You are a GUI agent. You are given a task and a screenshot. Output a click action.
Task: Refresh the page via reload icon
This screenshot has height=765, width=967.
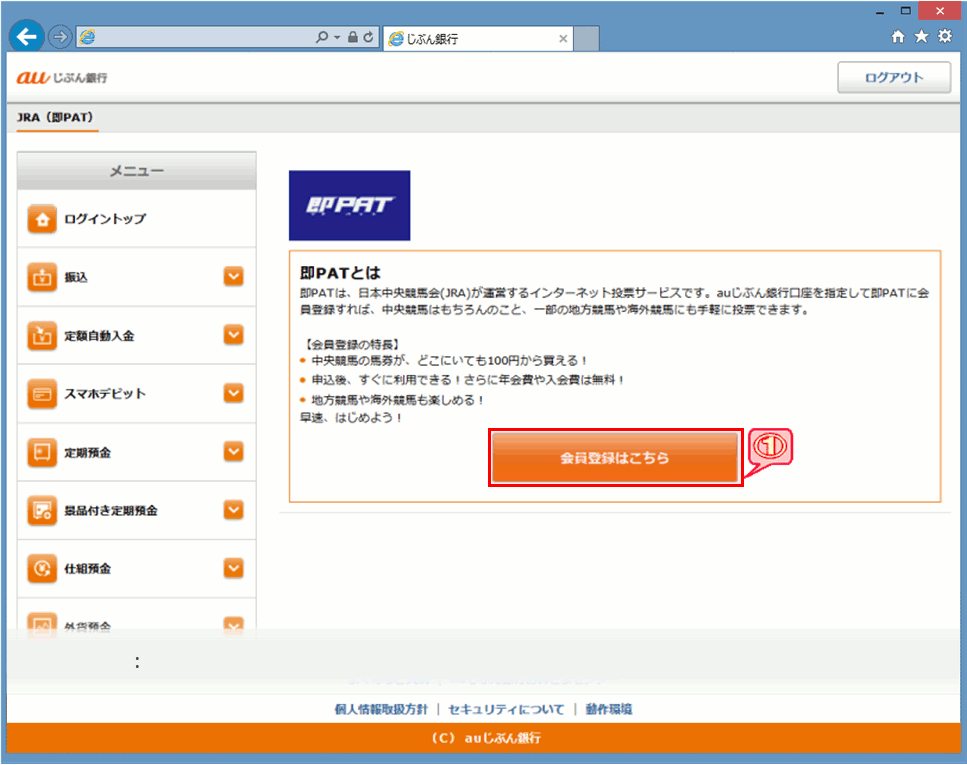coord(368,38)
